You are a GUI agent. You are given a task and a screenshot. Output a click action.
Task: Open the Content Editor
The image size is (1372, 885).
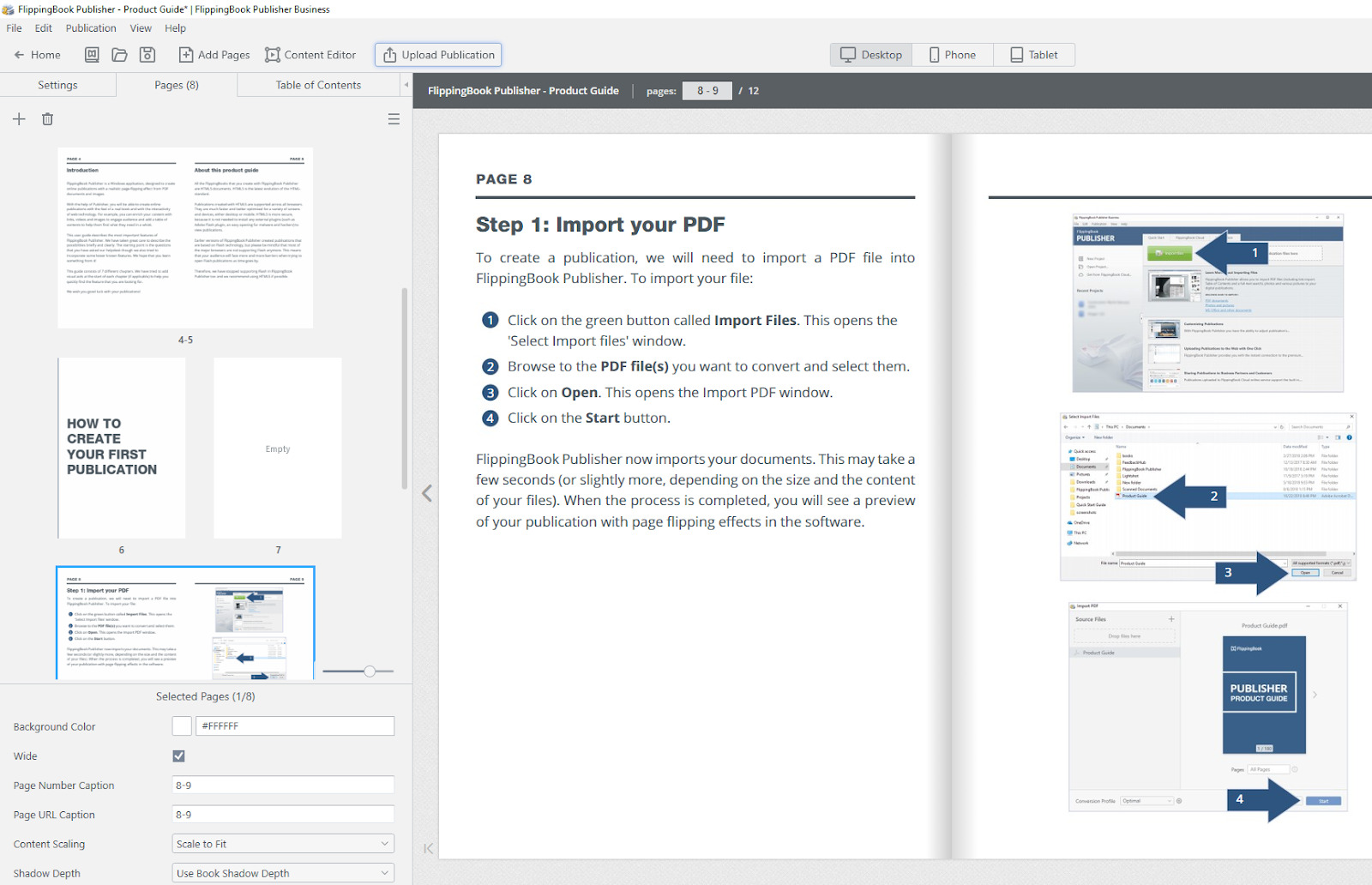point(310,55)
